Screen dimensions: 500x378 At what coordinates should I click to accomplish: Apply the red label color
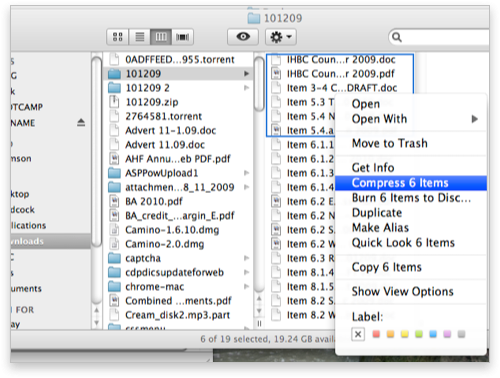376,334
